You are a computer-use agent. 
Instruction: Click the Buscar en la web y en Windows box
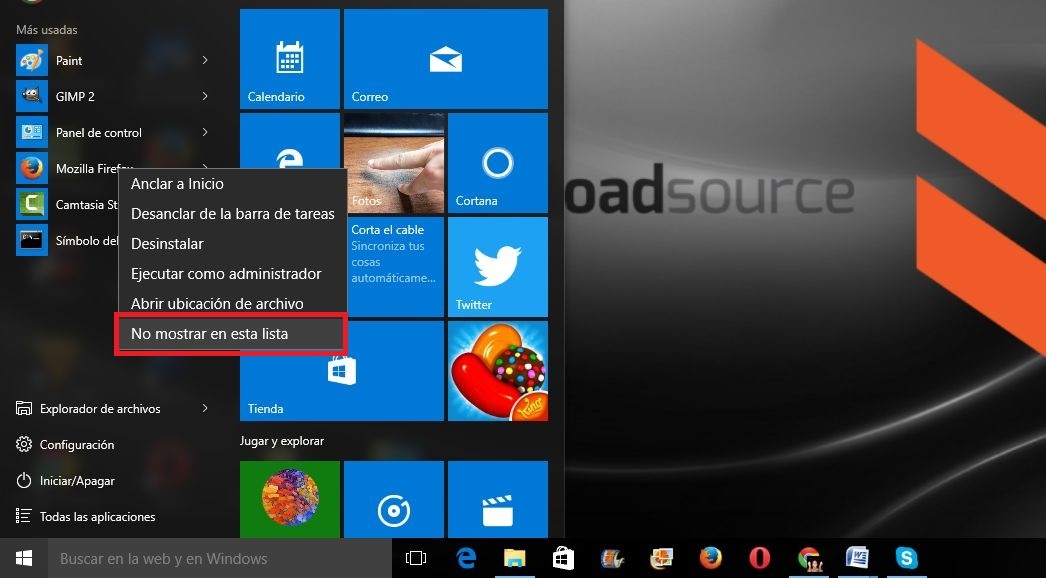[219, 559]
